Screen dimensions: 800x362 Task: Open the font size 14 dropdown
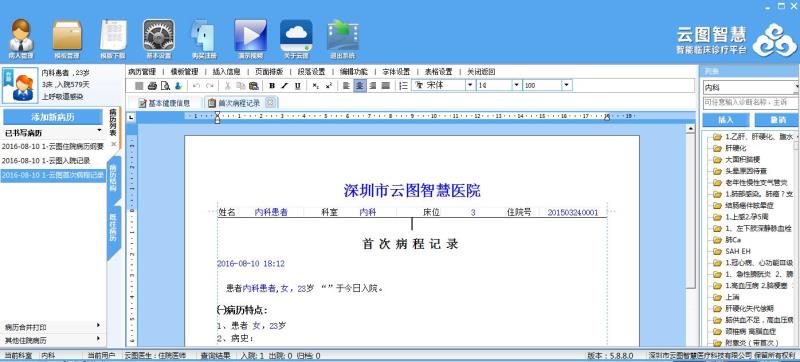tap(516, 86)
